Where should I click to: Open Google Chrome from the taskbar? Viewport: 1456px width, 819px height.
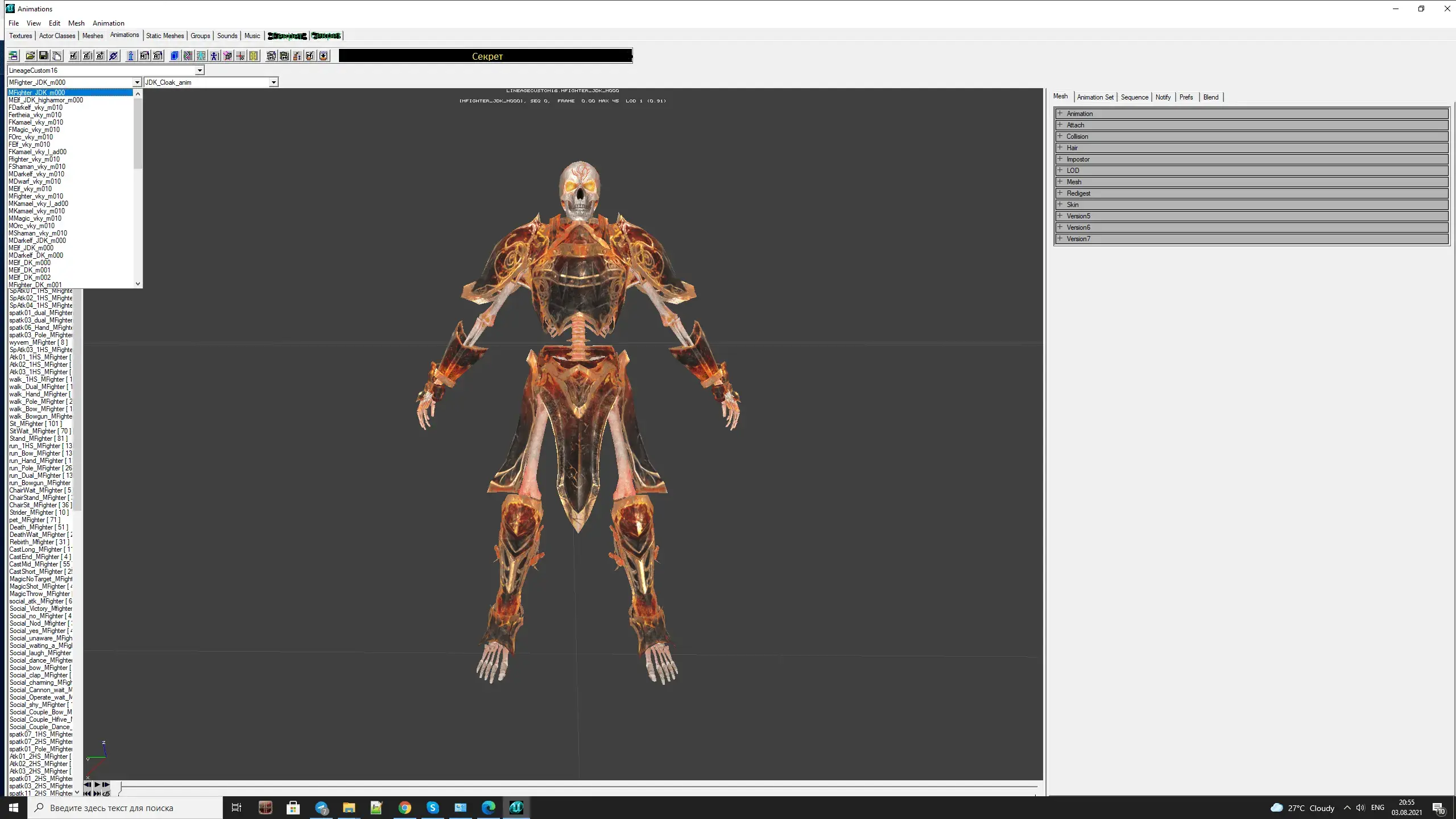404,808
